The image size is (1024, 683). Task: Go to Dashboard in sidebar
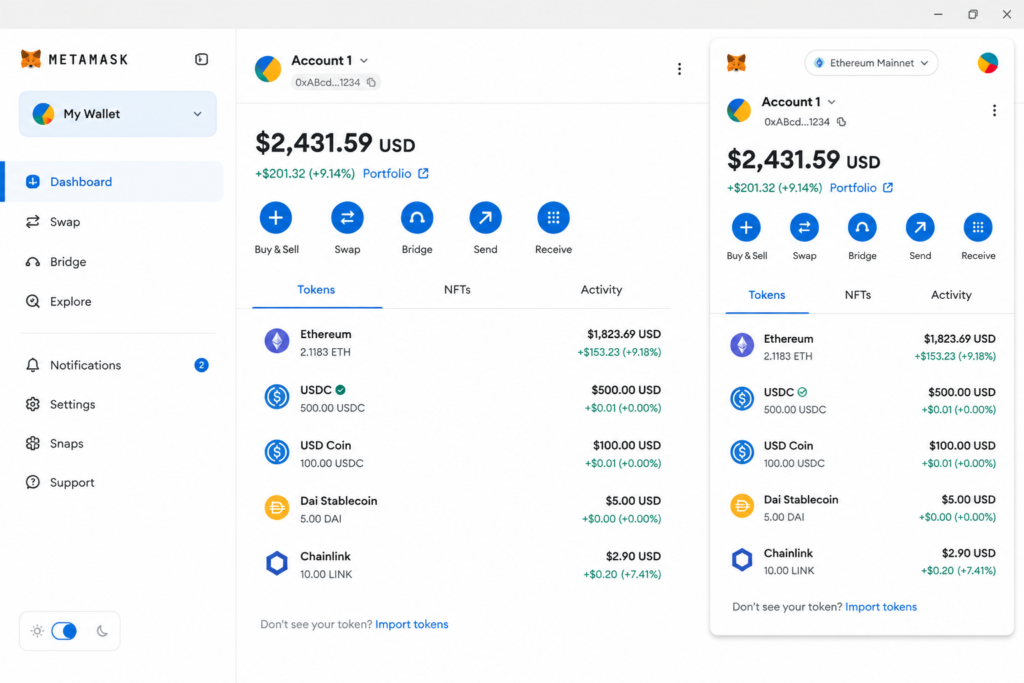pyautogui.click(x=114, y=182)
